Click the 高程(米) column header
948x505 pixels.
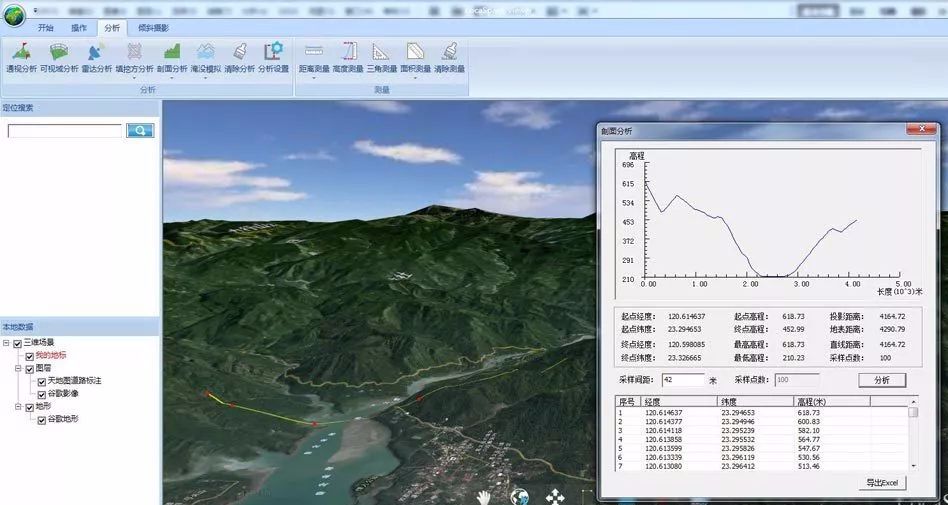pos(832,402)
